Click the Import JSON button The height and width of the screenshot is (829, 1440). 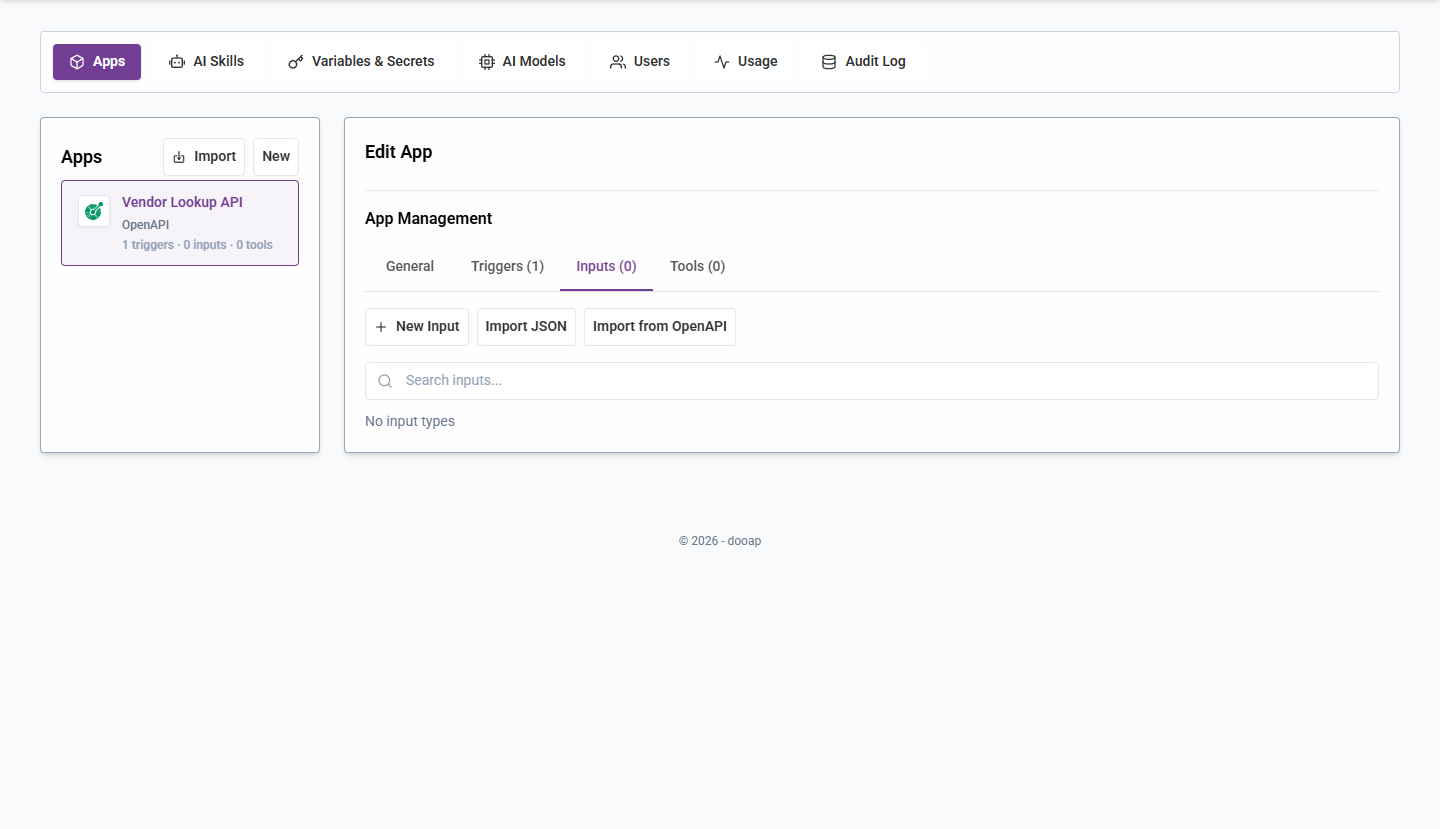click(x=526, y=327)
